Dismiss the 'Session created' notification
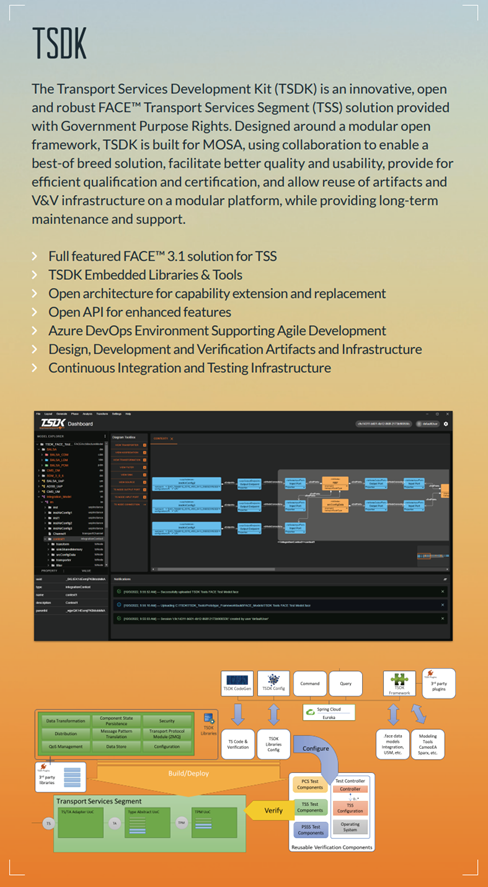Image resolution: width=488 pixels, height=887 pixels. (x=441, y=618)
